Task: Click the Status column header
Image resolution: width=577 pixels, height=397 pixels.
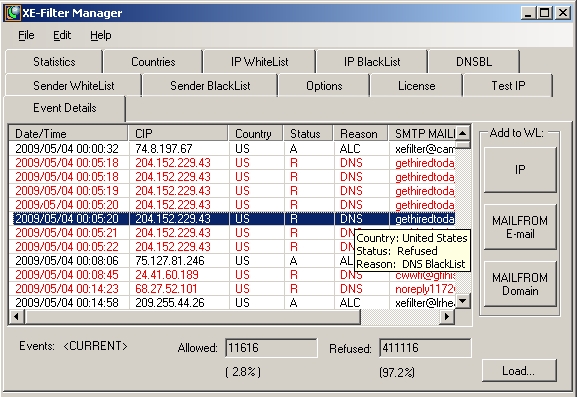Action: [x=308, y=134]
